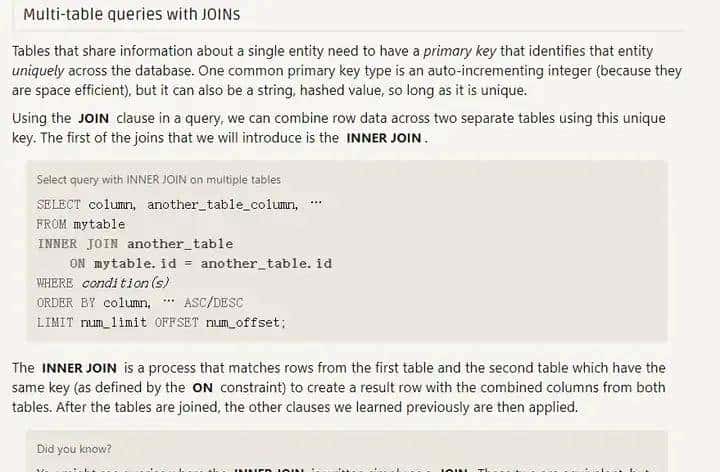Click bold "INNER JOIN" in "The INNER JOIN is a process"

[x=76, y=368]
